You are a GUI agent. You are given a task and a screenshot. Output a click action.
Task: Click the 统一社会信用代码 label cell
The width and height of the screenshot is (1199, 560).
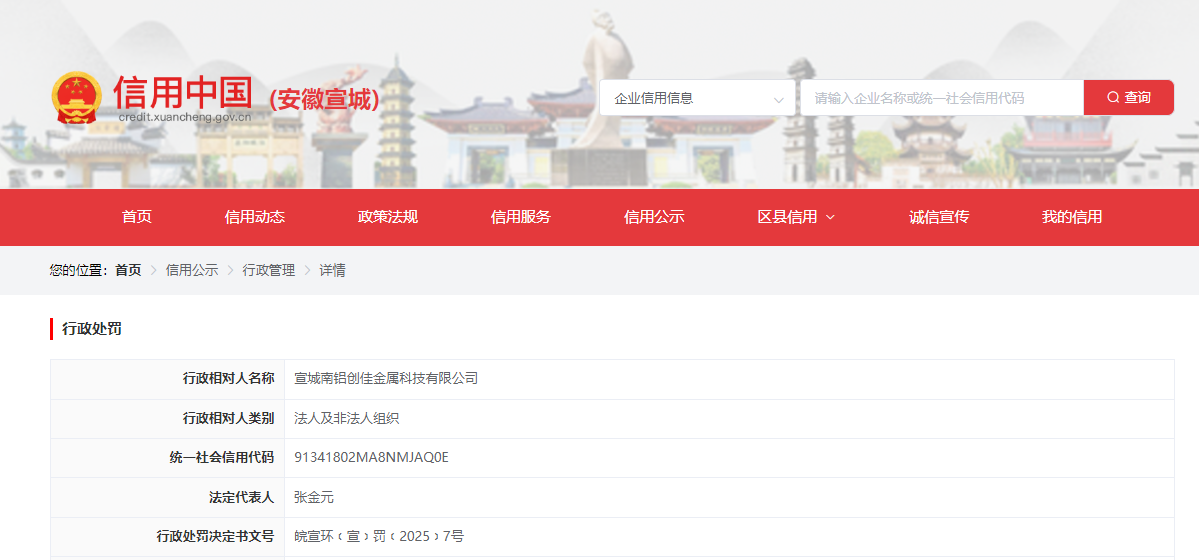(167, 457)
